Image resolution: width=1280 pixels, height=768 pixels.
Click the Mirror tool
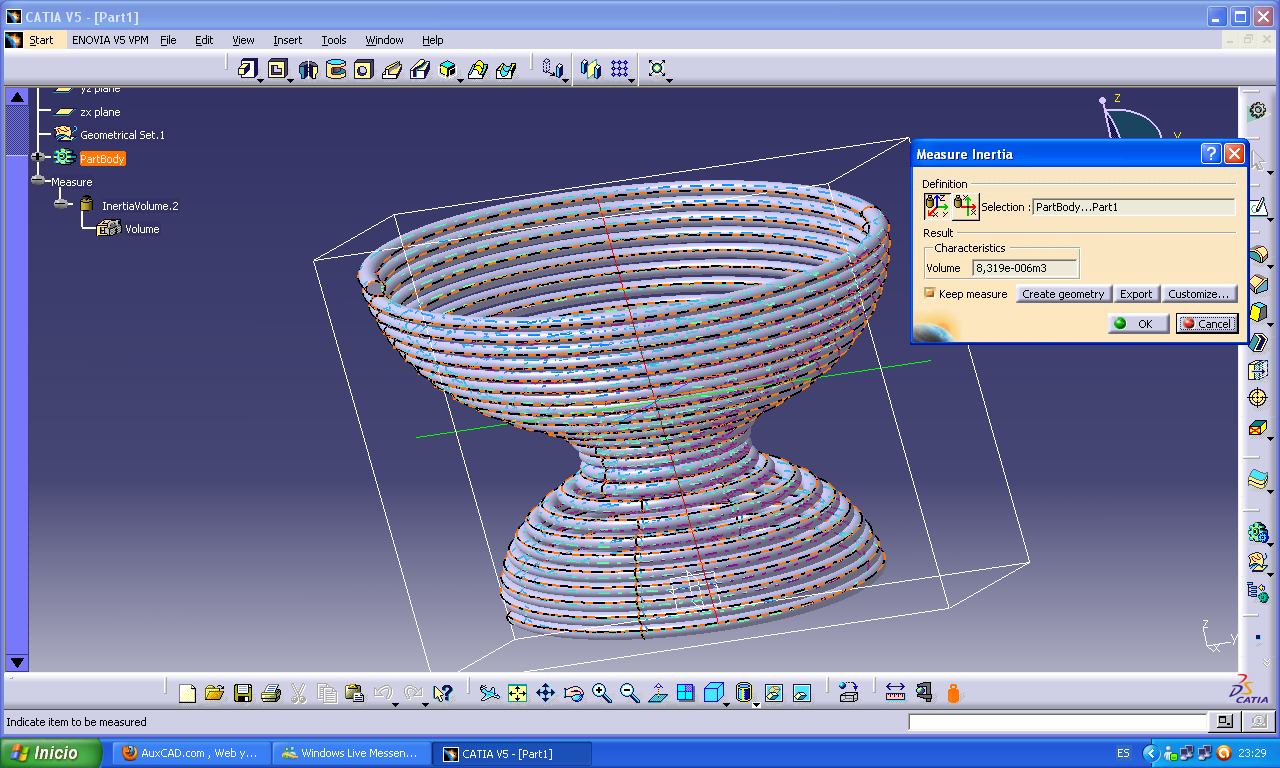click(x=591, y=68)
